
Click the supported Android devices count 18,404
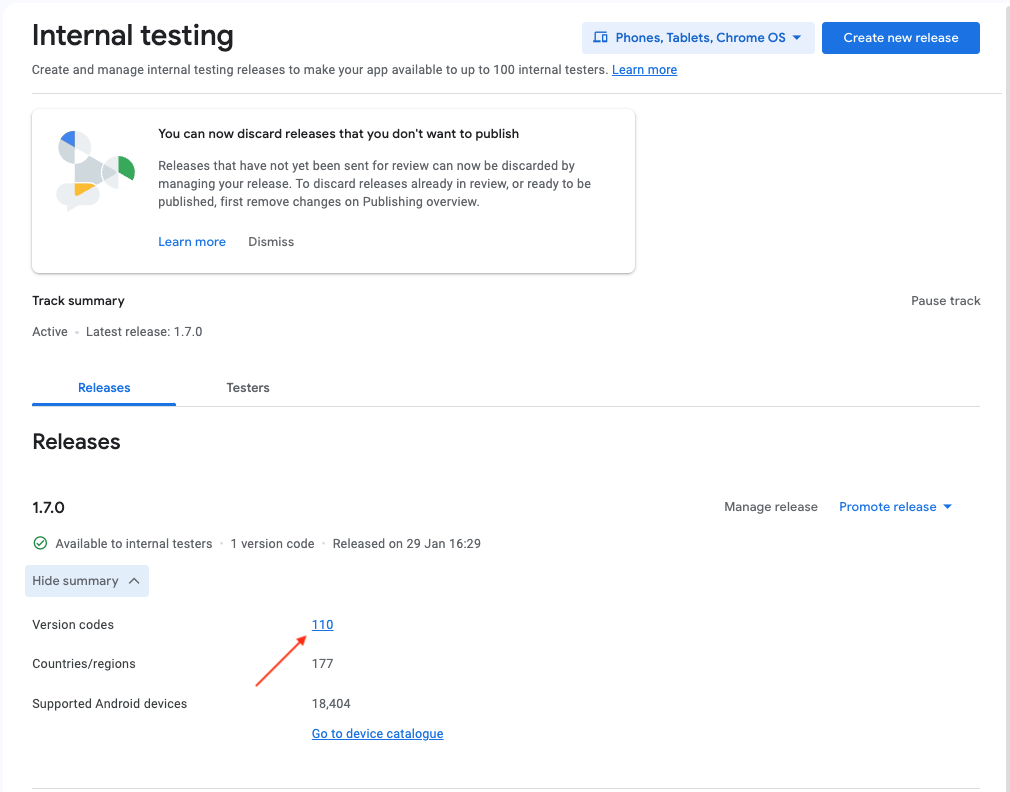331,704
